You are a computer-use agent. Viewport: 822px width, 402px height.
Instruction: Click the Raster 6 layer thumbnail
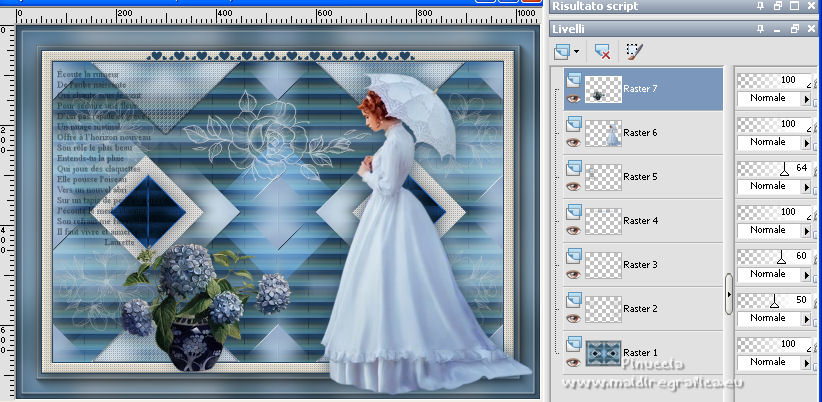pos(603,133)
